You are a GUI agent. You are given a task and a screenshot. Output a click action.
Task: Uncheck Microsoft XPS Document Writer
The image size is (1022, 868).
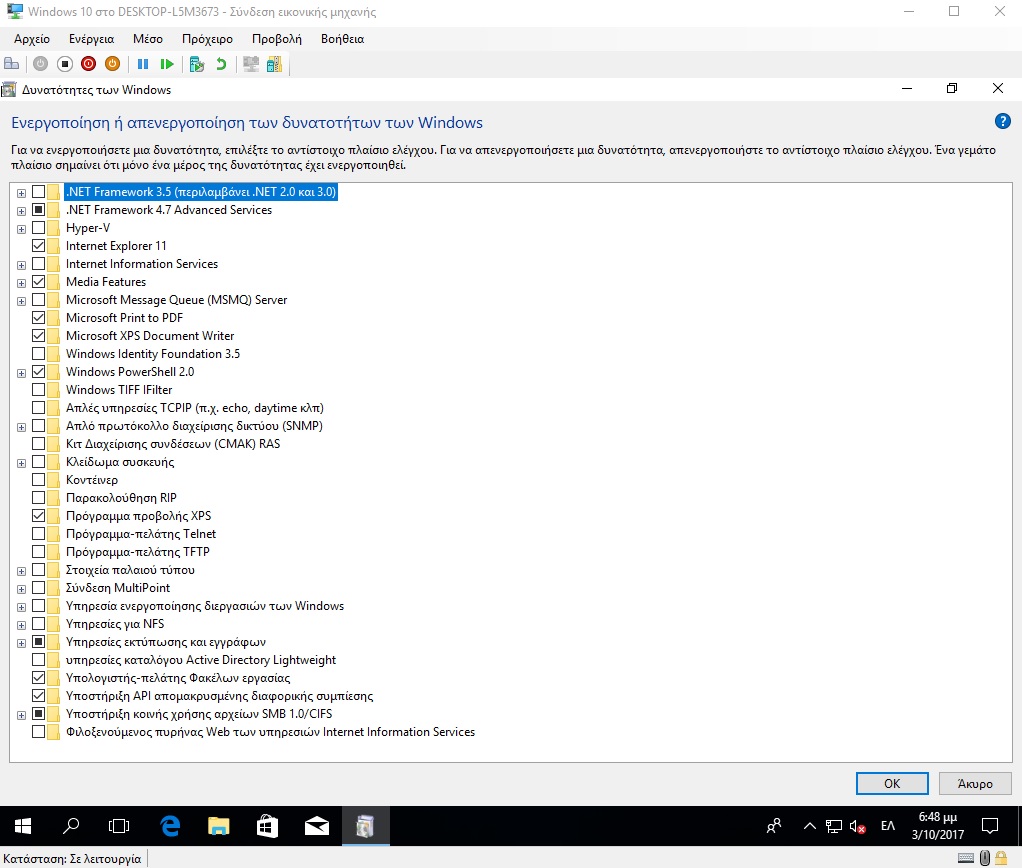tap(38, 336)
